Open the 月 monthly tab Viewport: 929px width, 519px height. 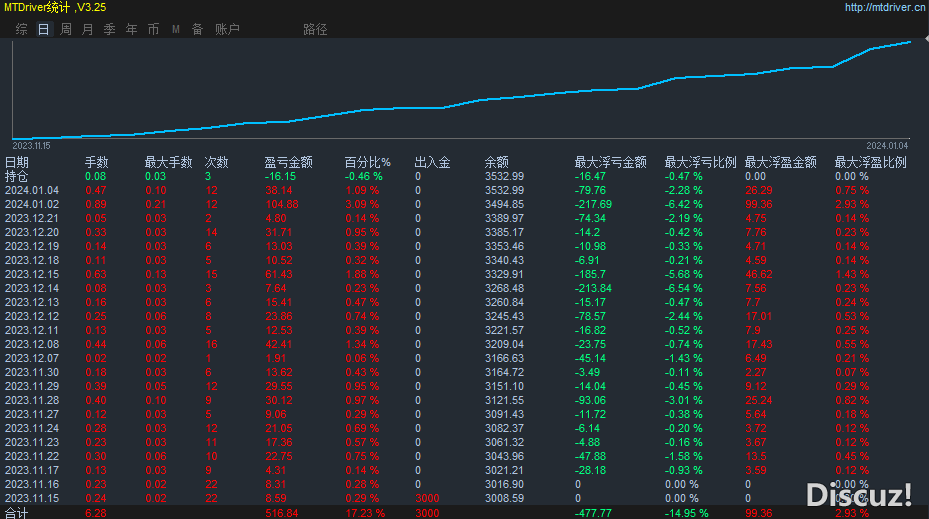click(88, 29)
